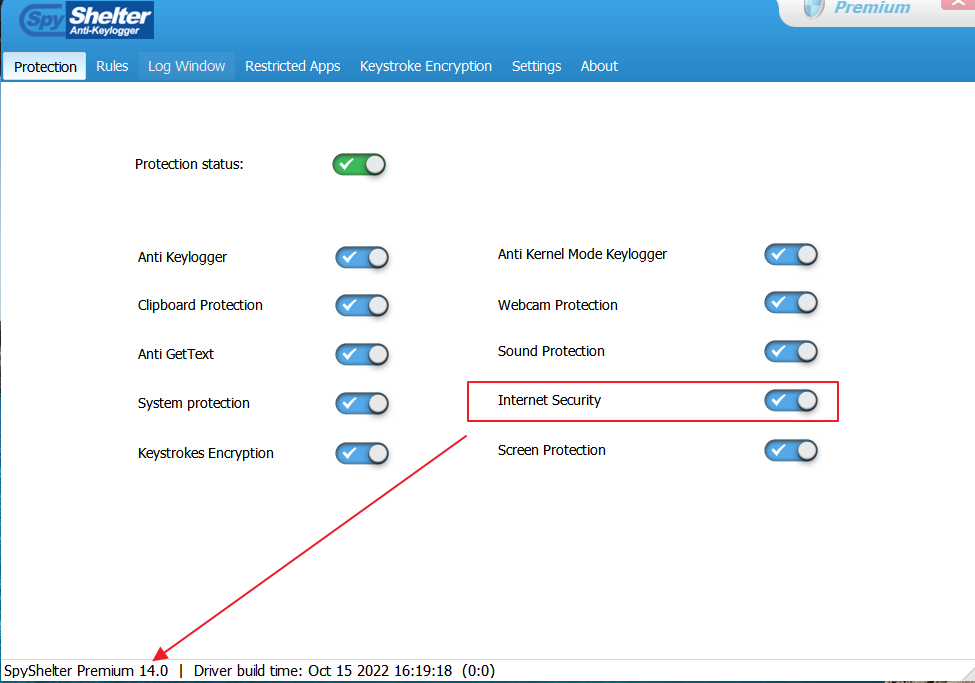Click the Premium label text

872,7
